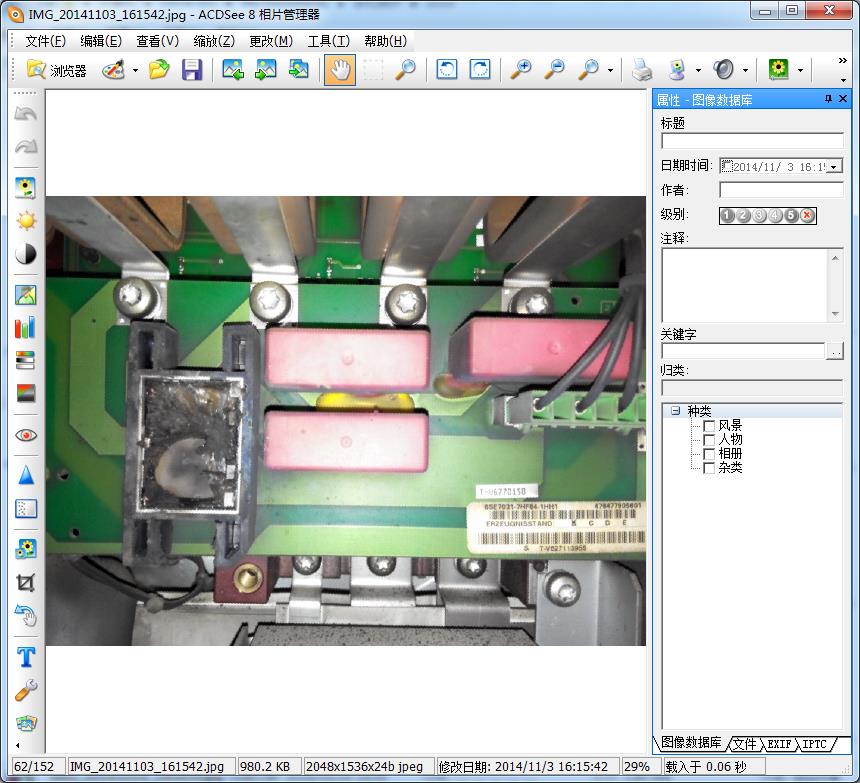860x783 pixels.
Task: Go to next image icon
Action: 266,70
